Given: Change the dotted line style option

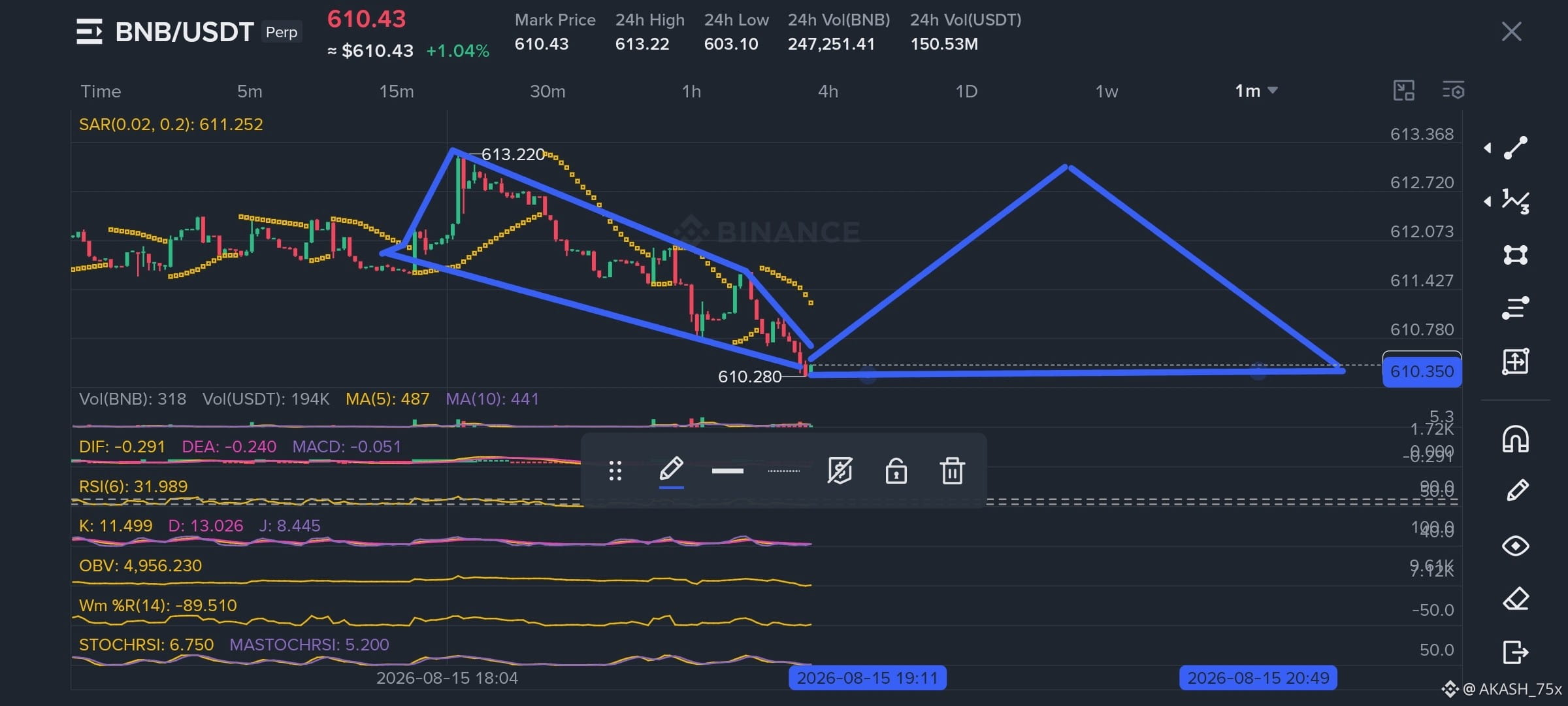Looking at the screenshot, I should click(x=783, y=471).
